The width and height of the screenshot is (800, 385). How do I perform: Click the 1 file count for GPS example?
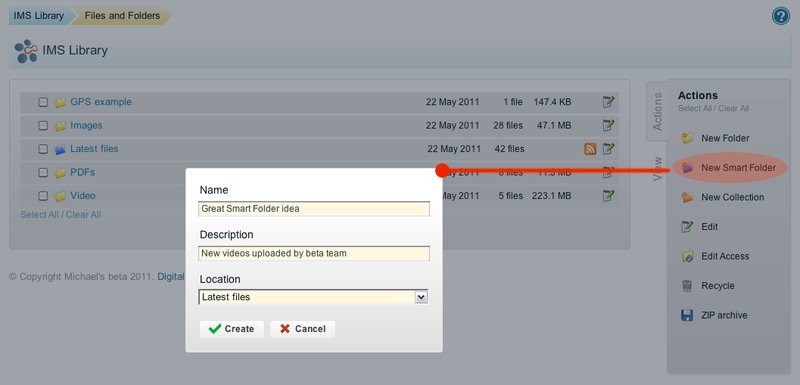513,102
